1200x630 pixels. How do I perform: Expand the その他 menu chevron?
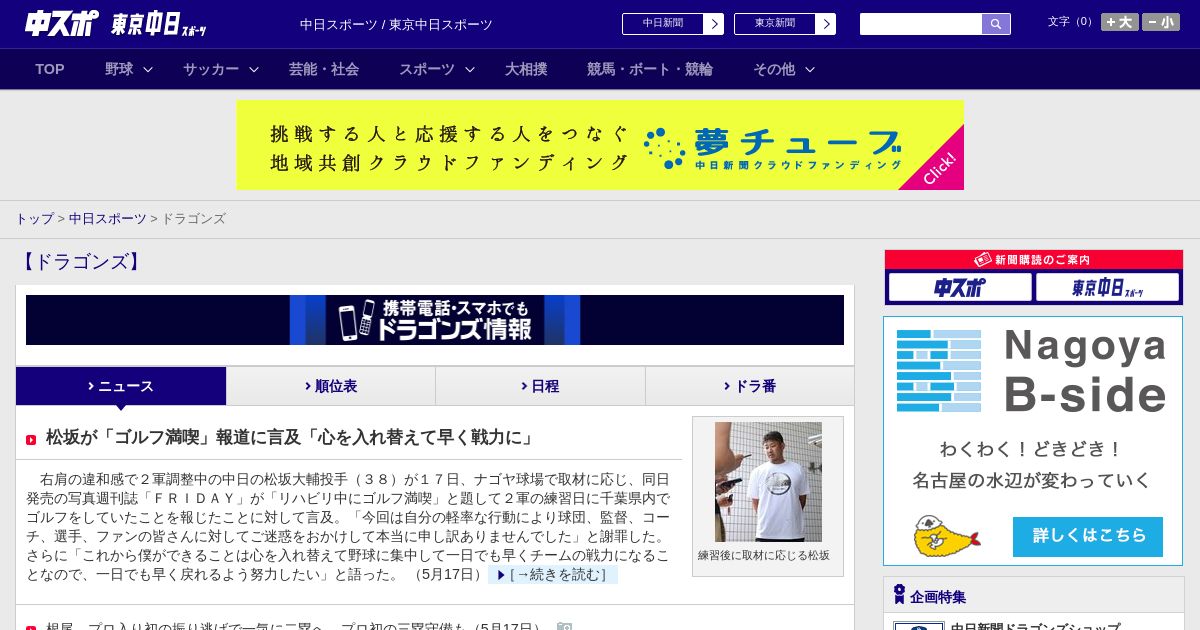pos(810,70)
